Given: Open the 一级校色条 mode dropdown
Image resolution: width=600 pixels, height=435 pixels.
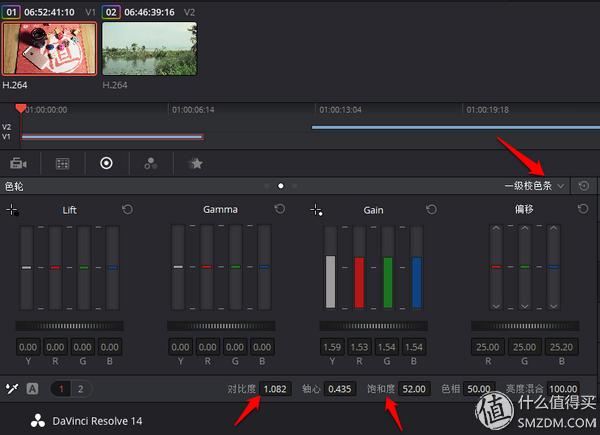Looking at the screenshot, I should coord(534,186).
